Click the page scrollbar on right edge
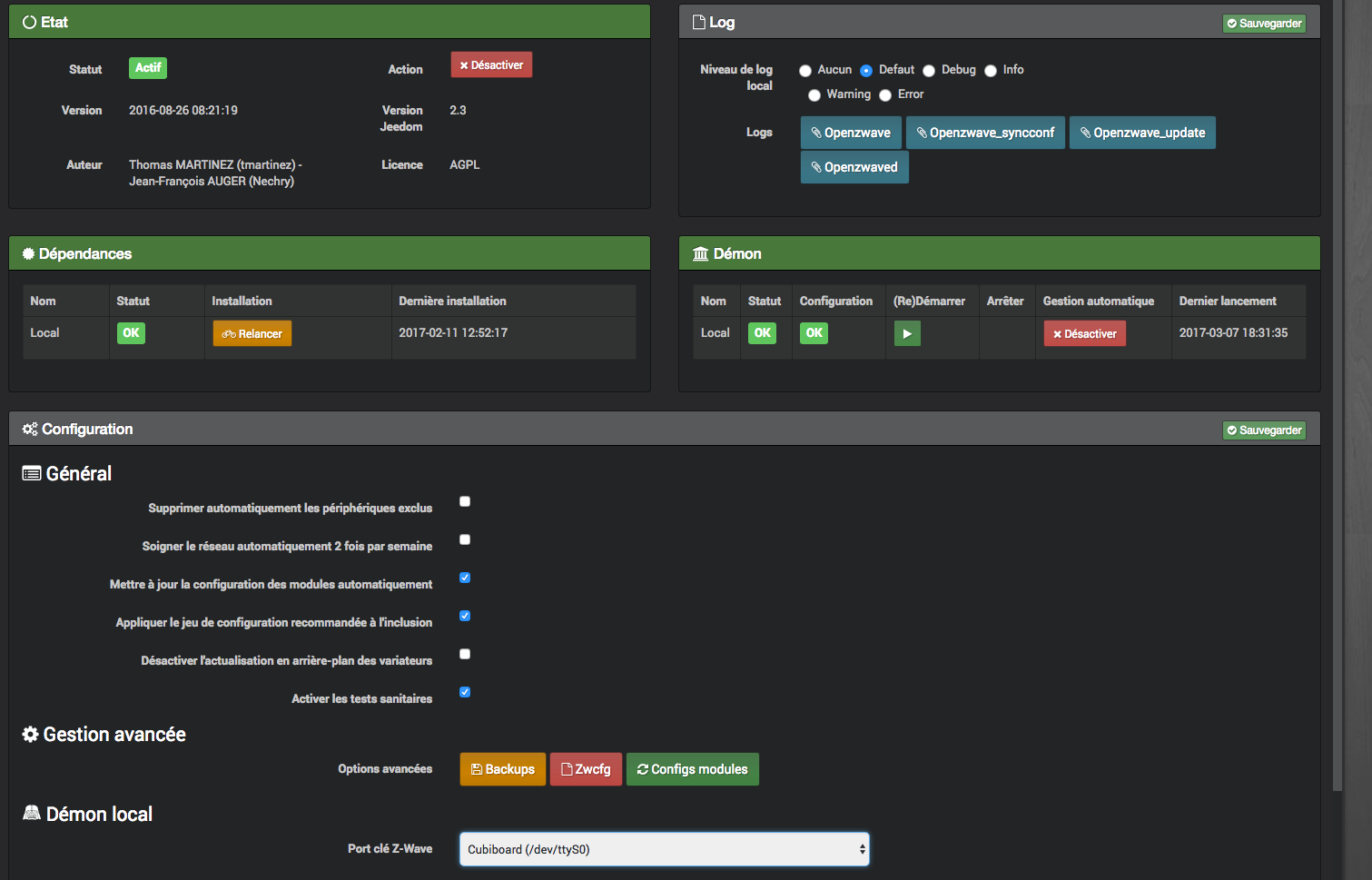This screenshot has width=1372, height=880. 1337,395
